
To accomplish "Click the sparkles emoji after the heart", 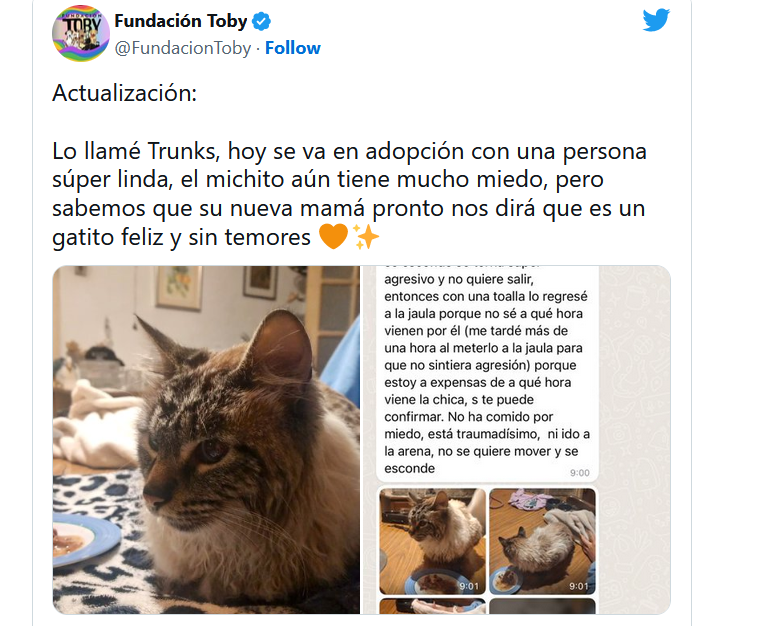I will pos(365,236).
